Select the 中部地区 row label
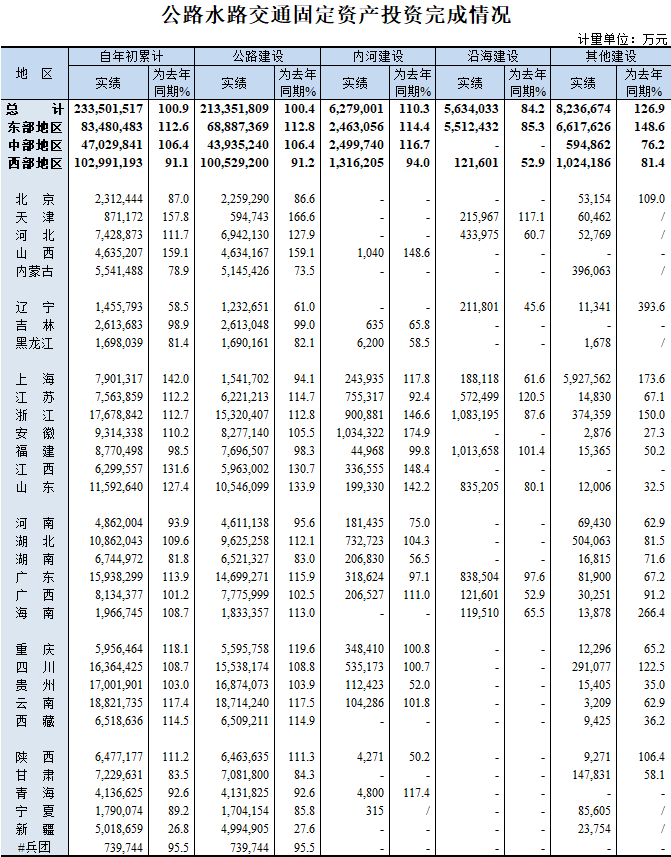Screen dimensions: 671x857 [x=33, y=144]
